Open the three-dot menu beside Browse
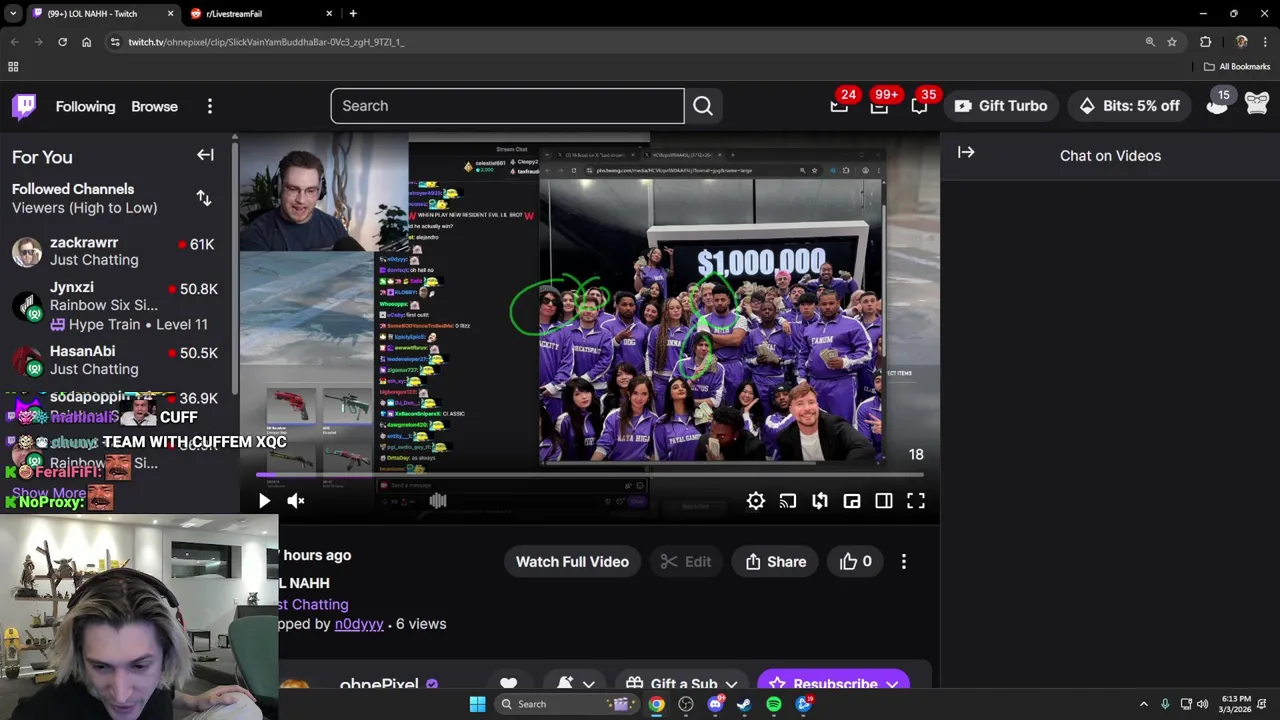The image size is (1280, 720). 209,106
